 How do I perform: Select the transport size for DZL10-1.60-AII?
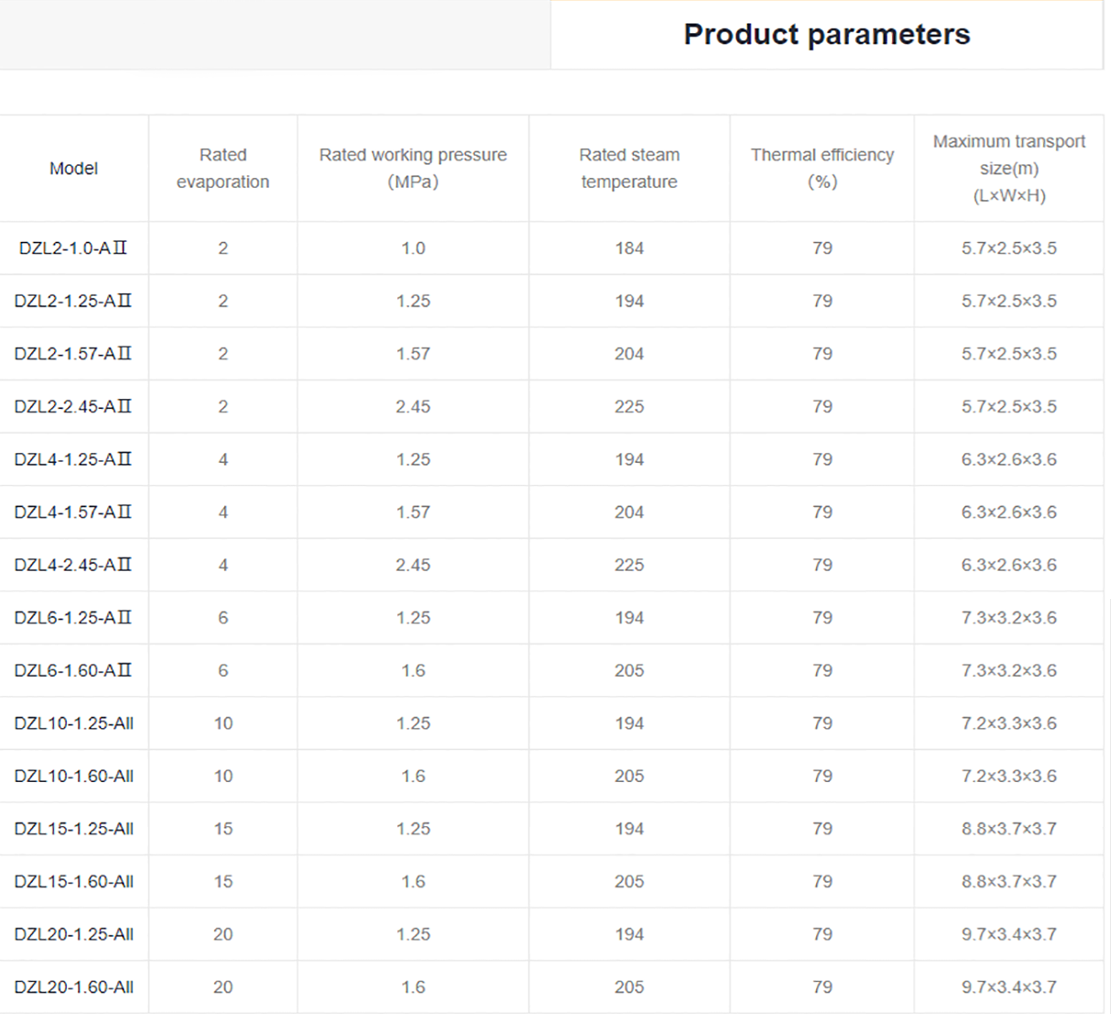tap(1009, 776)
